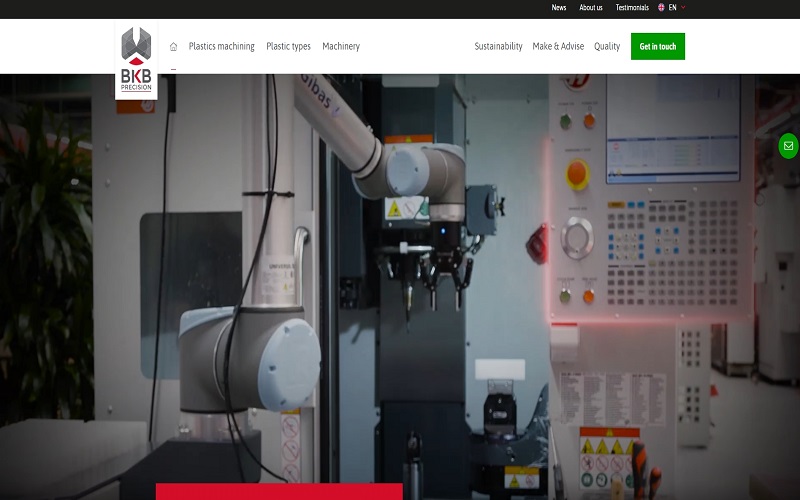The image size is (800, 500).
Task: Open the News link in top bar
Action: pos(559,7)
